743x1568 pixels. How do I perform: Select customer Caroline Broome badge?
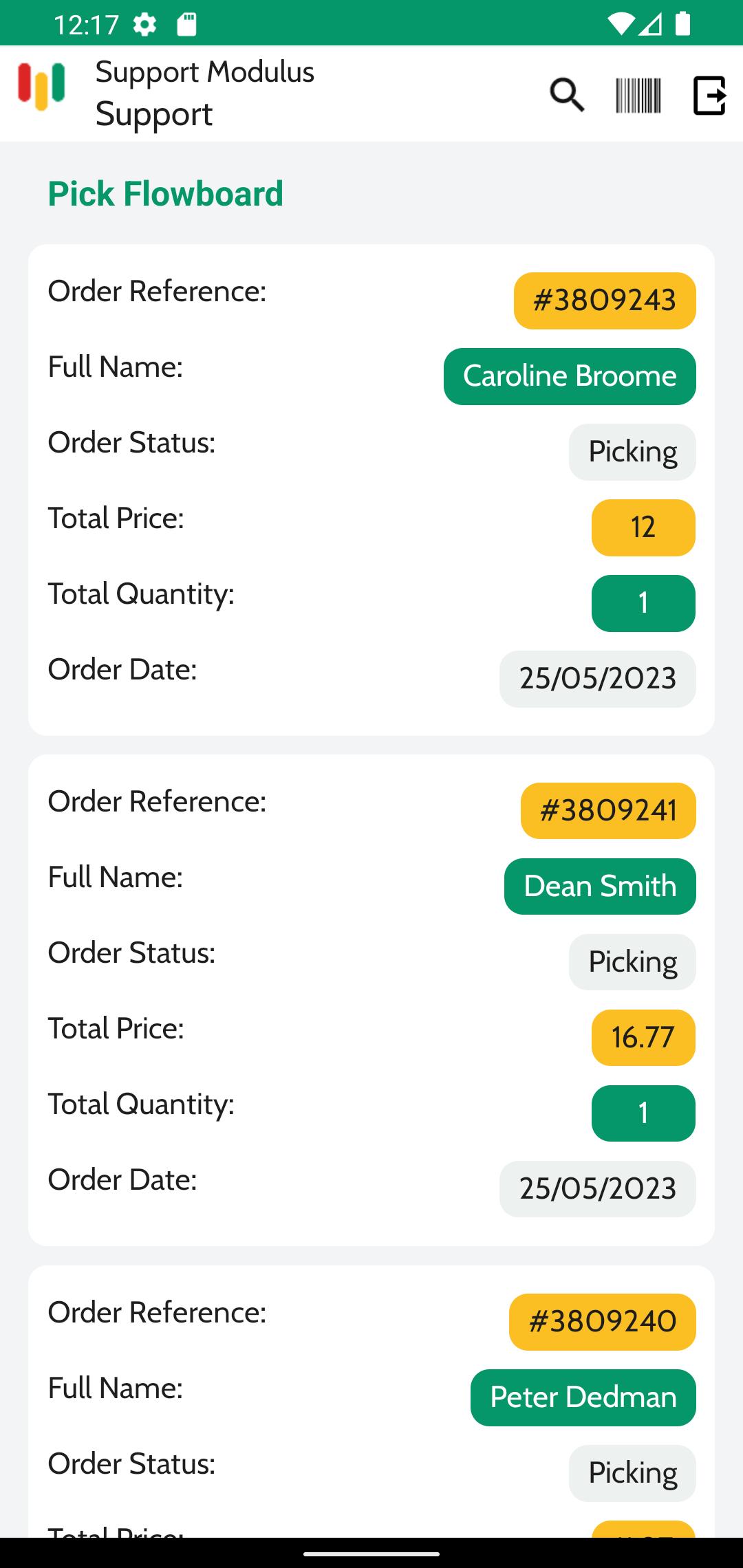(570, 376)
